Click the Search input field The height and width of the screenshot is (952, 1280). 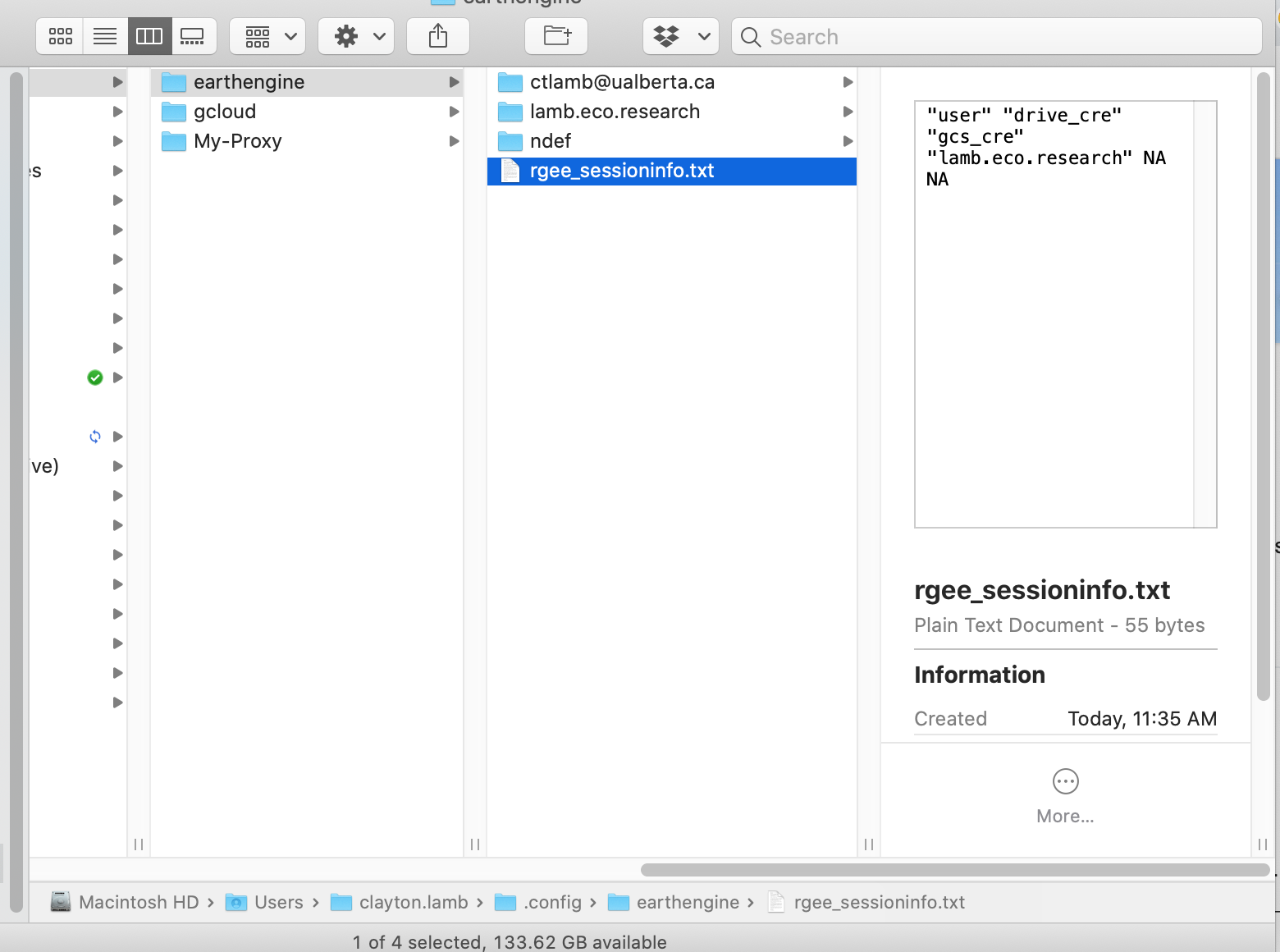903,37
